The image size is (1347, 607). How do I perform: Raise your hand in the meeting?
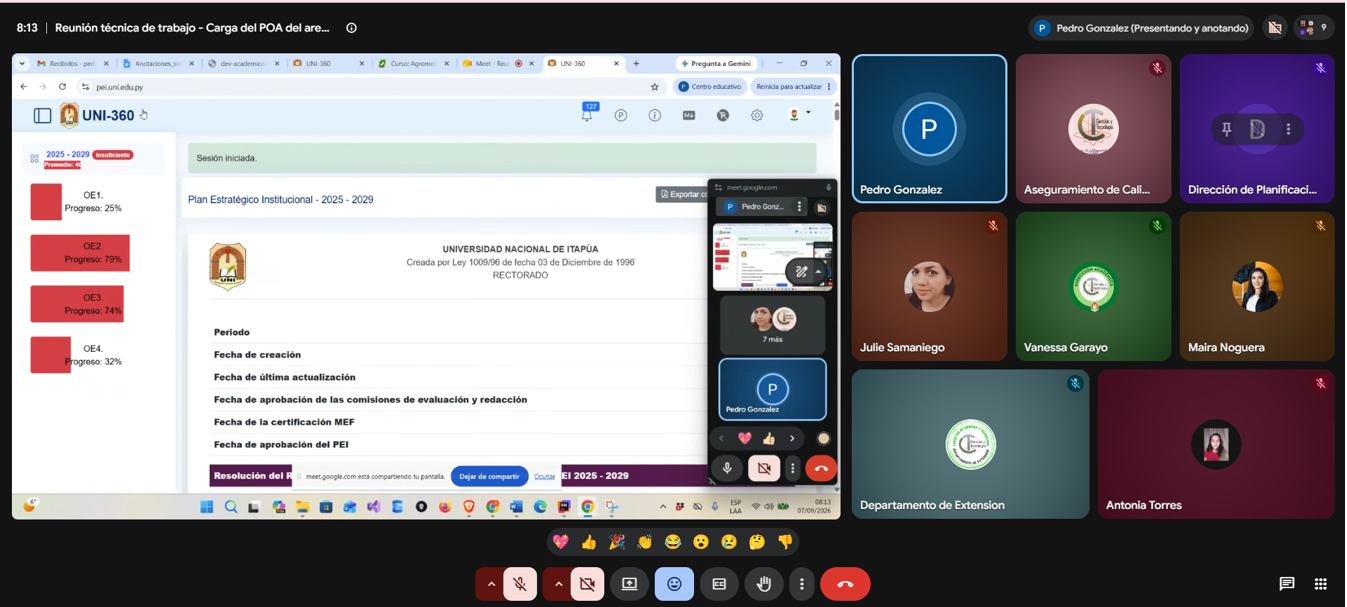764,584
